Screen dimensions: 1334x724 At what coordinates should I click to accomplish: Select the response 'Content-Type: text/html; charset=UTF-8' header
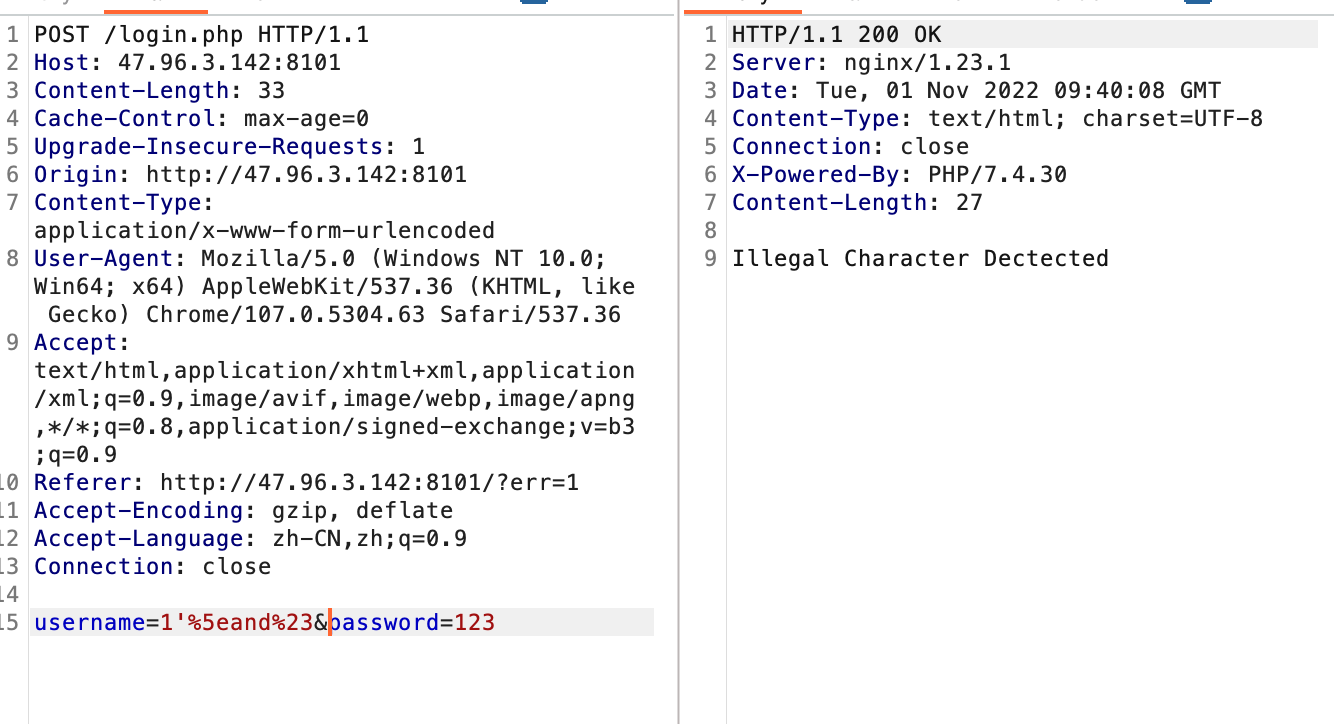(x=998, y=119)
